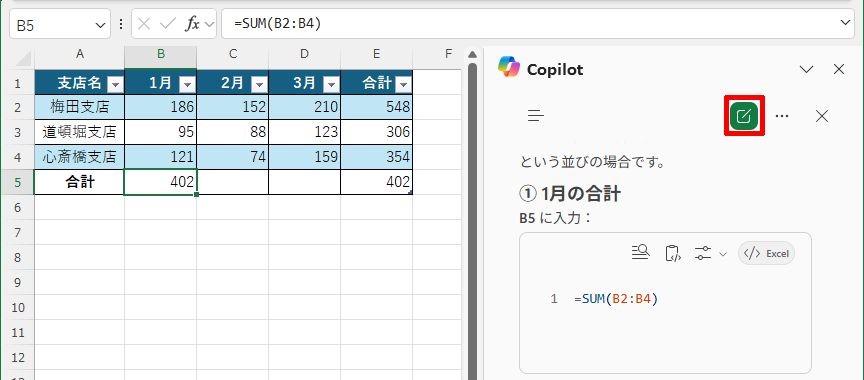Click the =SUM(B2:B4) code line

coord(616,300)
